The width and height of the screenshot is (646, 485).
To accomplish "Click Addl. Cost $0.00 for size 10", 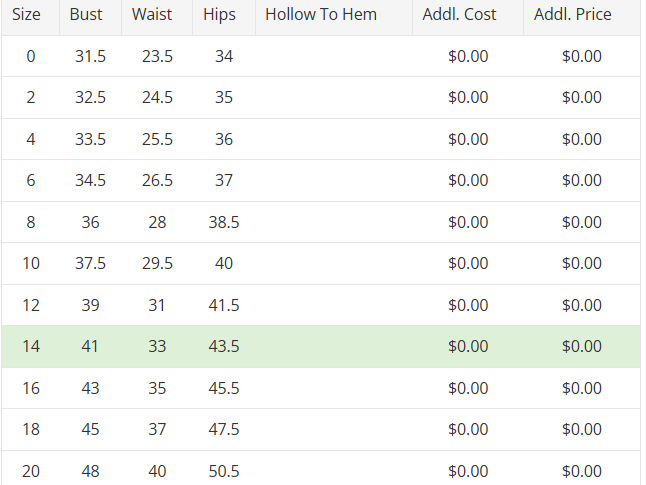I will (x=468, y=264).
